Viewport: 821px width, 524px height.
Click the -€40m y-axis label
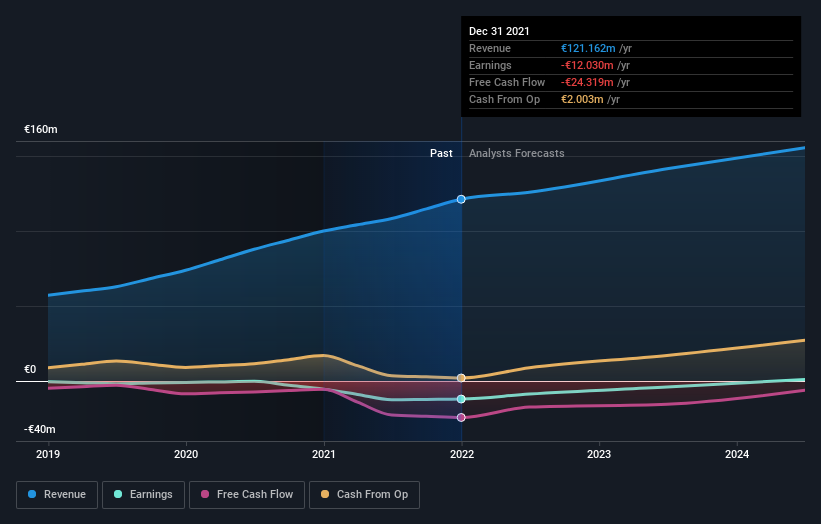[40, 429]
